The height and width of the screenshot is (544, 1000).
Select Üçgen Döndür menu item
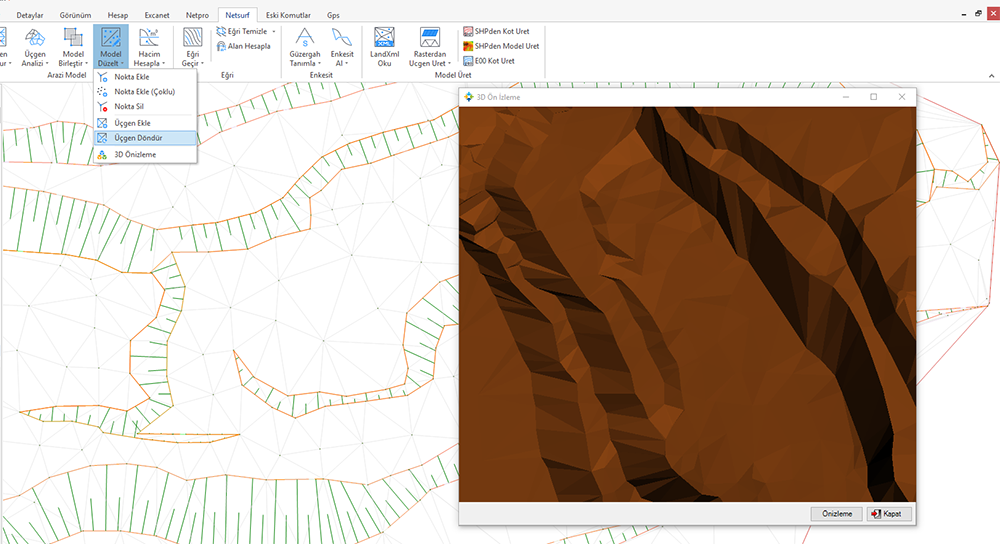[139, 138]
